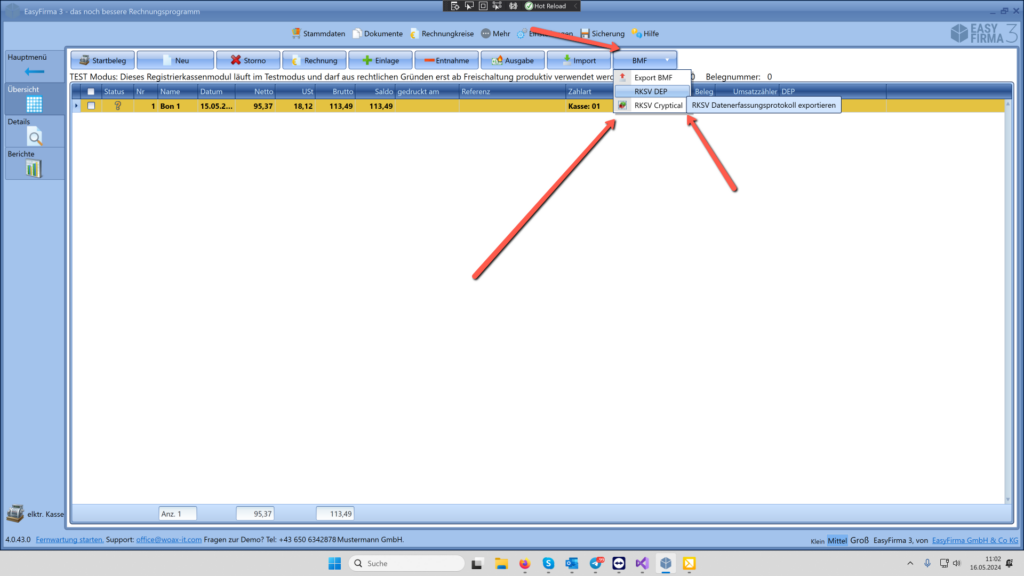
Task: Sort by the Netto column header
Action: coord(255,91)
